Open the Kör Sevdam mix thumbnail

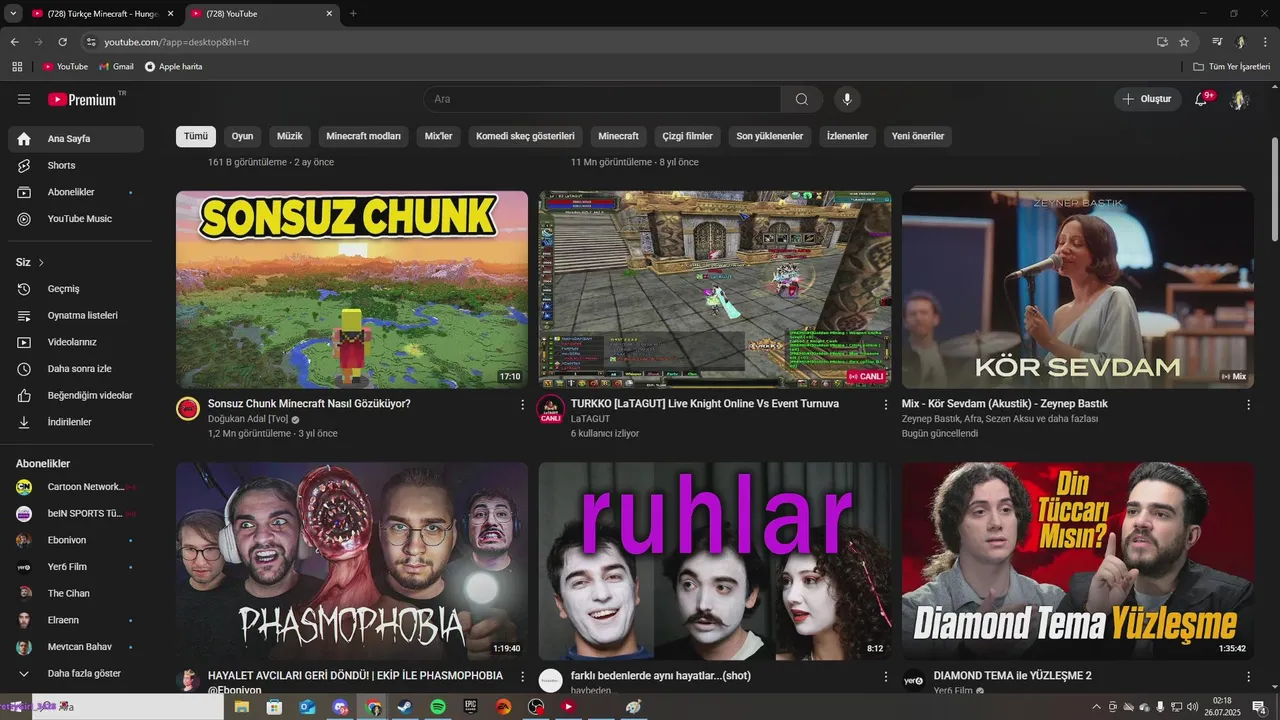[1078, 289]
